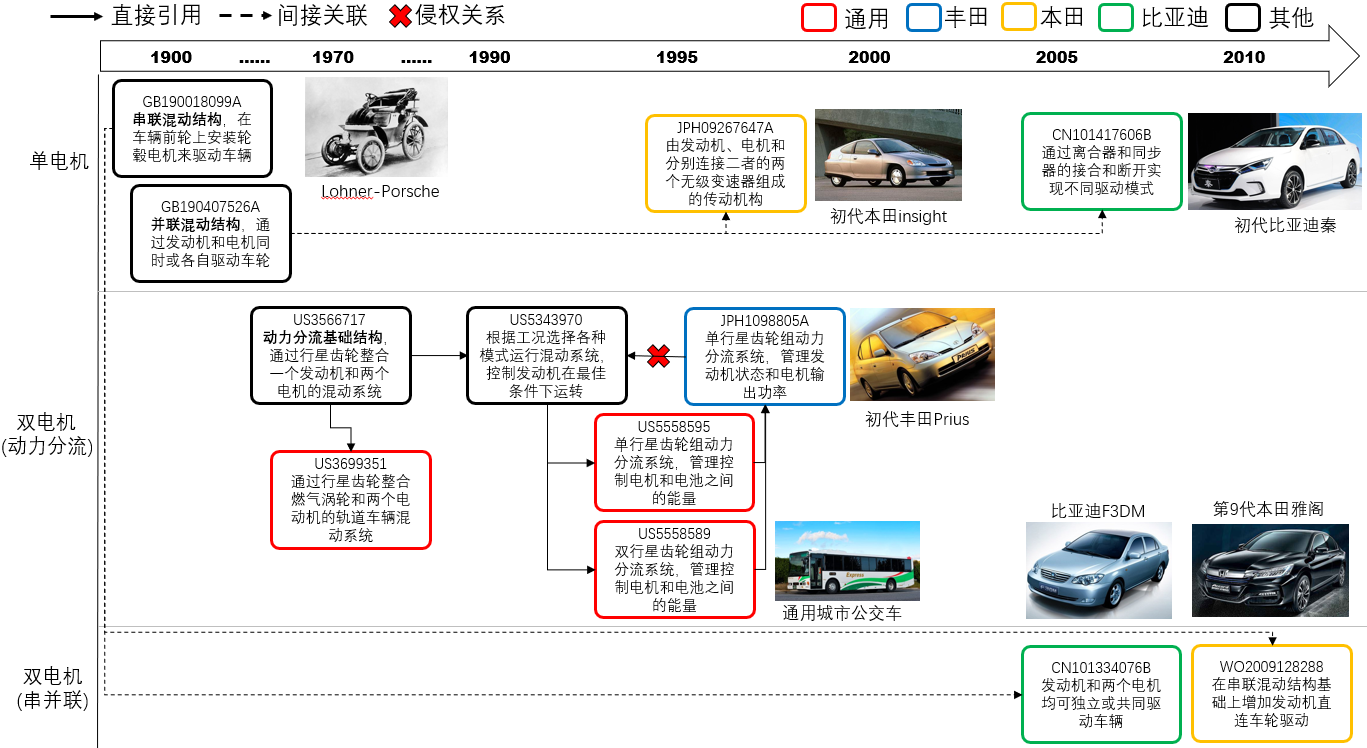Click the Lohner-Porsche caption
Screen dimensions: 1367x748
[380, 191]
